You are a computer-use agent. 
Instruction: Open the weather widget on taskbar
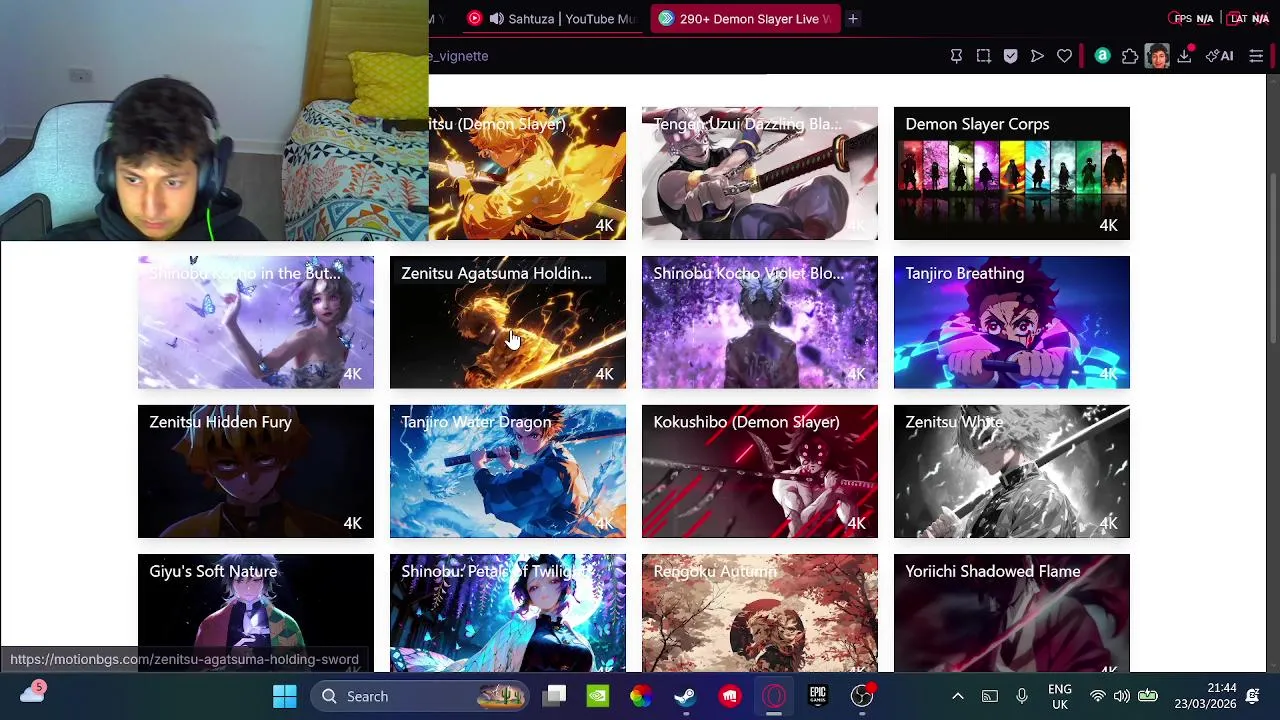pyautogui.click(x=32, y=693)
